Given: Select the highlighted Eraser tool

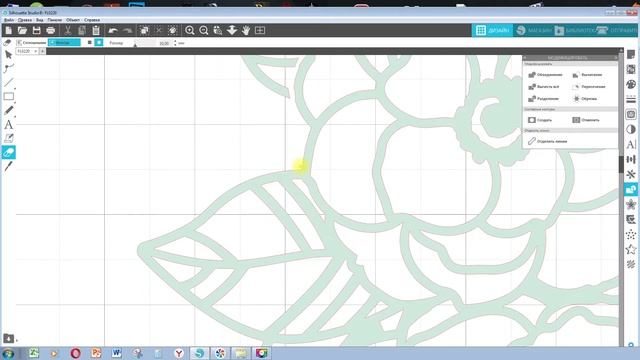Looking at the screenshot, I should click(x=9, y=152).
